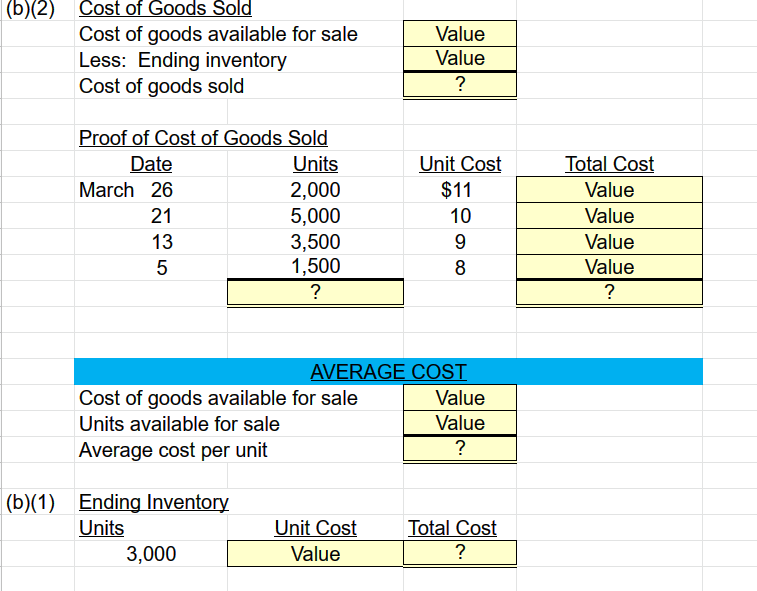Click the Units header under Ending Inventory
Viewport: 757px width, 591px height.
tap(101, 528)
